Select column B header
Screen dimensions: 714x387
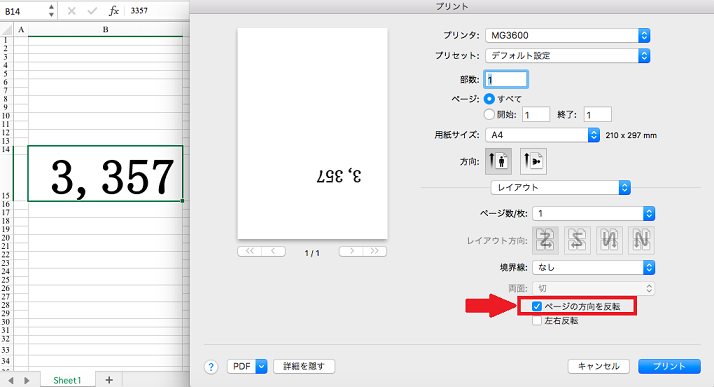tap(105, 30)
